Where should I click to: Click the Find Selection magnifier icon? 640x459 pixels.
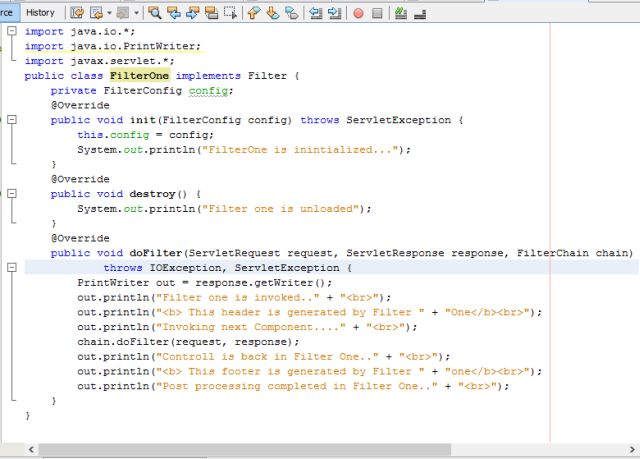coord(154,13)
